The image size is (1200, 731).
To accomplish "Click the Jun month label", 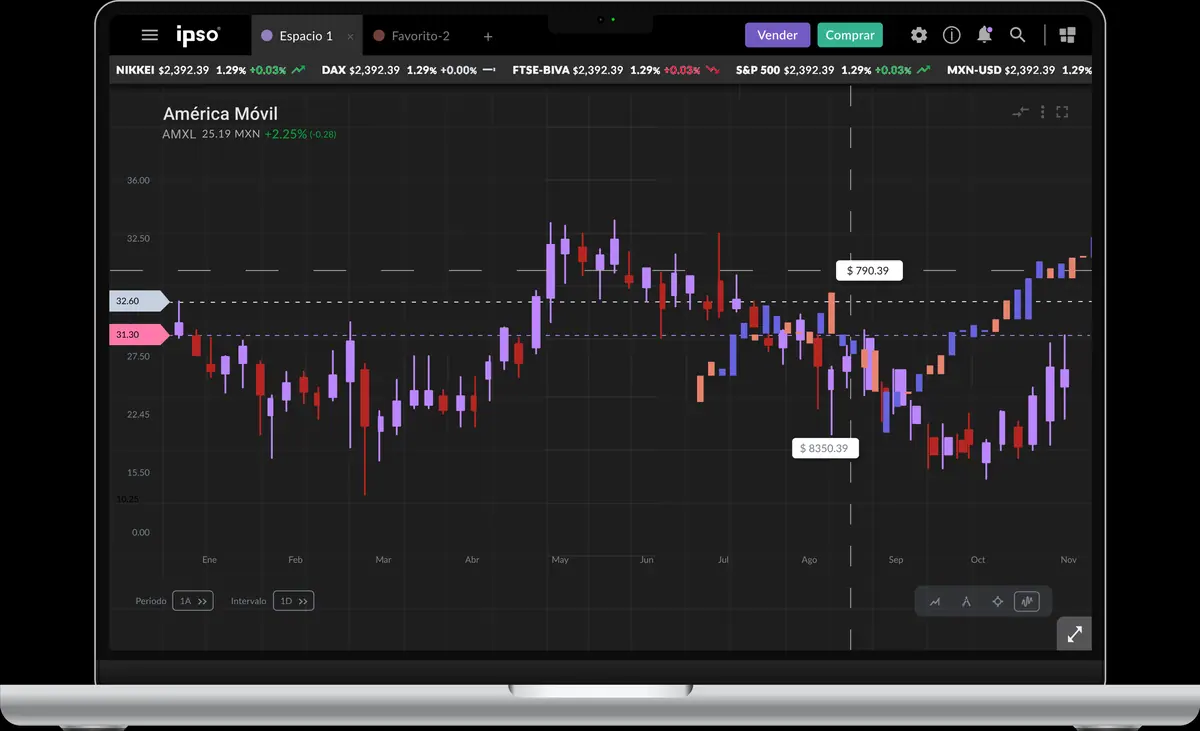I will click(x=647, y=560).
